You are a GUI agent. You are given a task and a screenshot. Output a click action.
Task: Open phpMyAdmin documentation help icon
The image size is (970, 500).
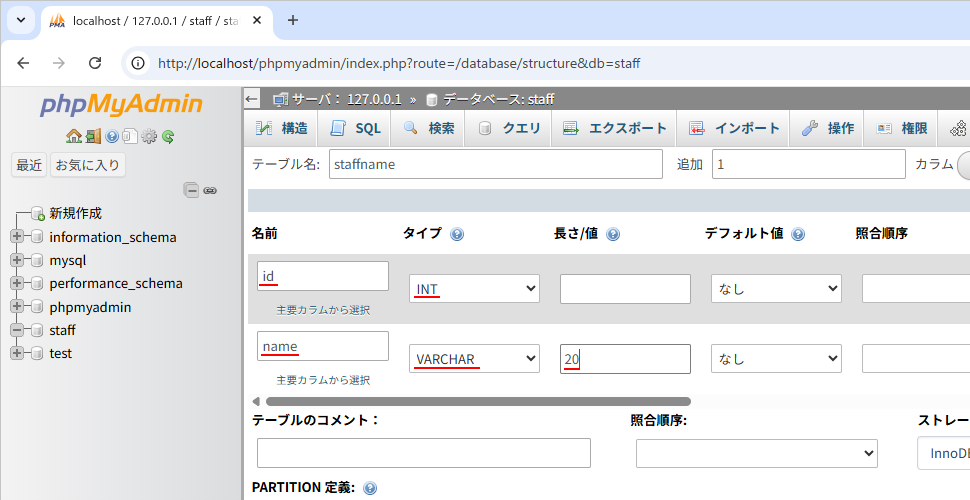coord(112,136)
